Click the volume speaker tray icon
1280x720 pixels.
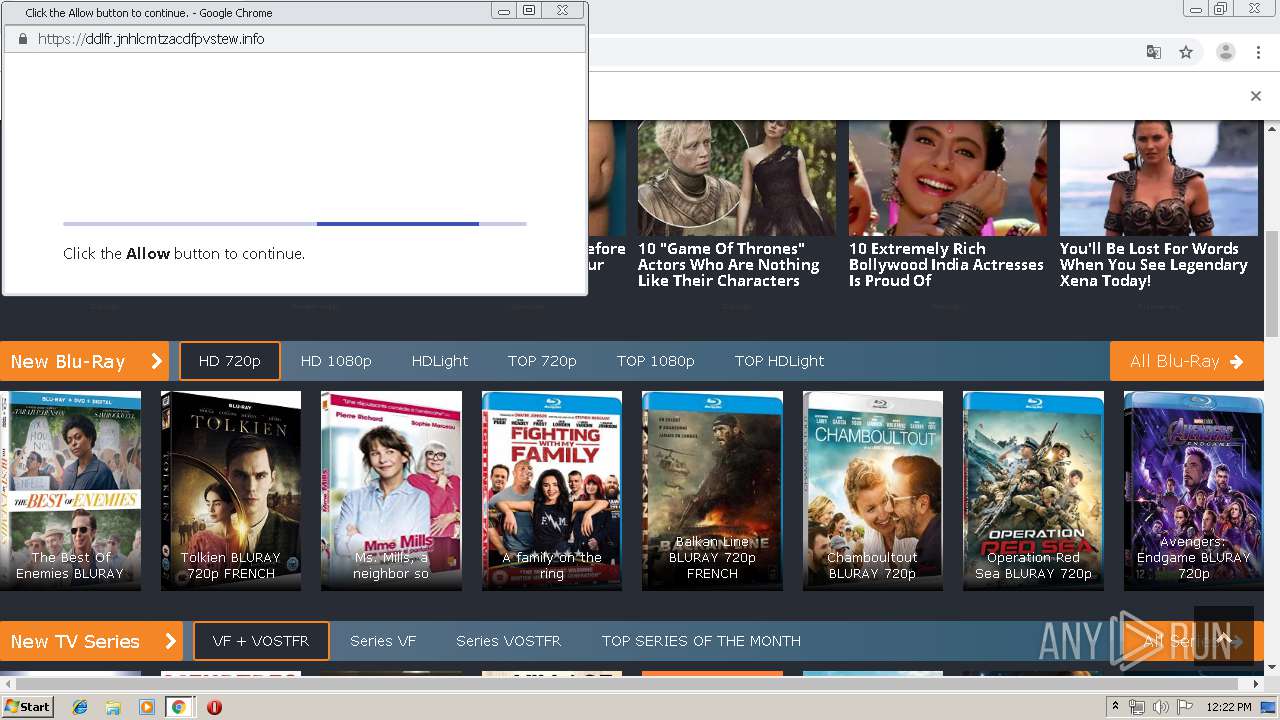point(1160,707)
